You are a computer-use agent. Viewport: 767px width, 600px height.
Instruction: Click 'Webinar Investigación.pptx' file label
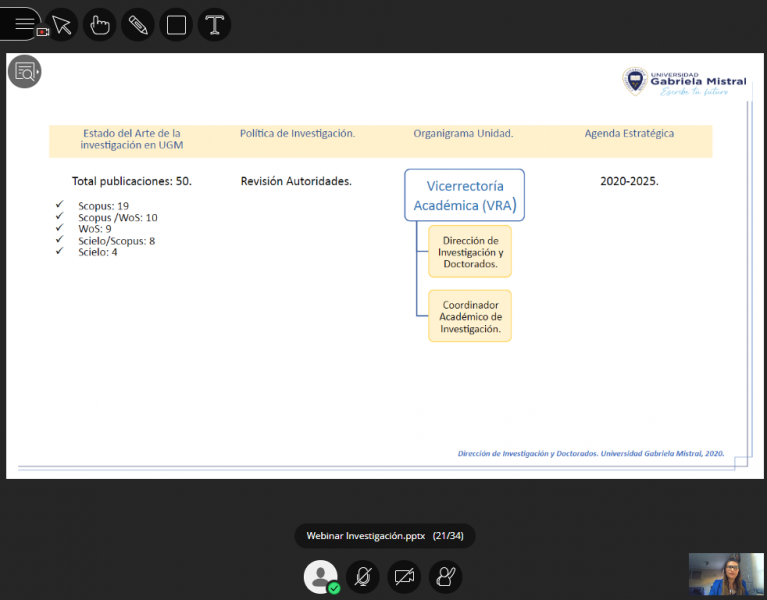point(366,535)
